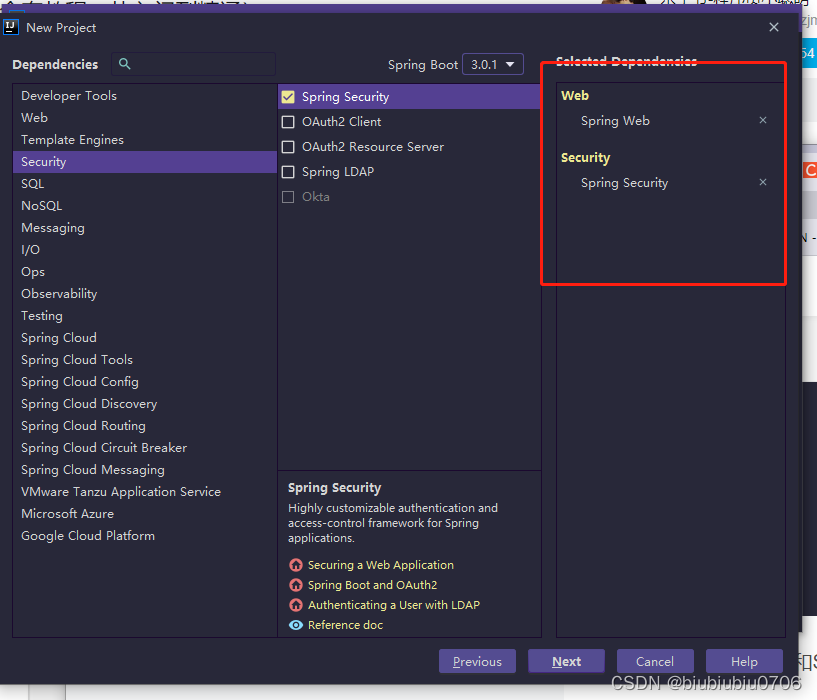This screenshot has height=700, width=817.
Task: Open Template Engines category
Action: pyautogui.click(x=145, y=140)
